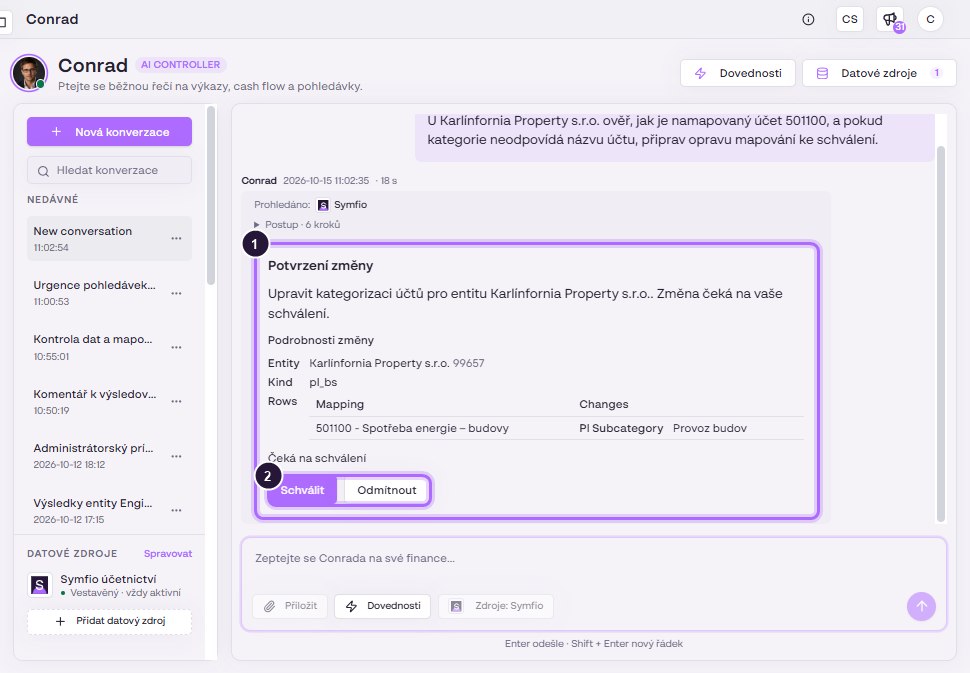Image resolution: width=970 pixels, height=673 pixels.
Task: Click the chat panel scrollbar
Action: tap(941, 334)
